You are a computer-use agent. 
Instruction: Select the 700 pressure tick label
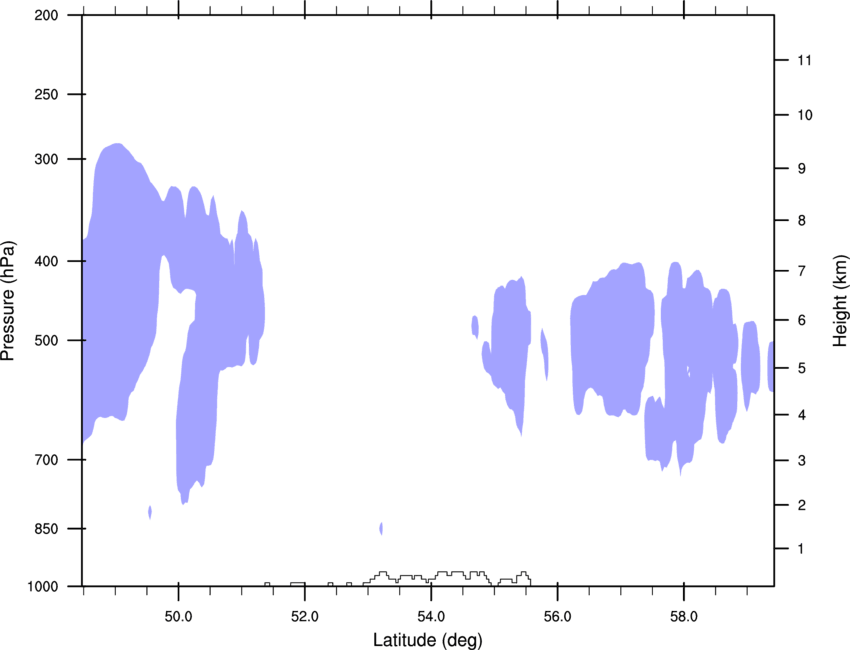pos(46,460)
